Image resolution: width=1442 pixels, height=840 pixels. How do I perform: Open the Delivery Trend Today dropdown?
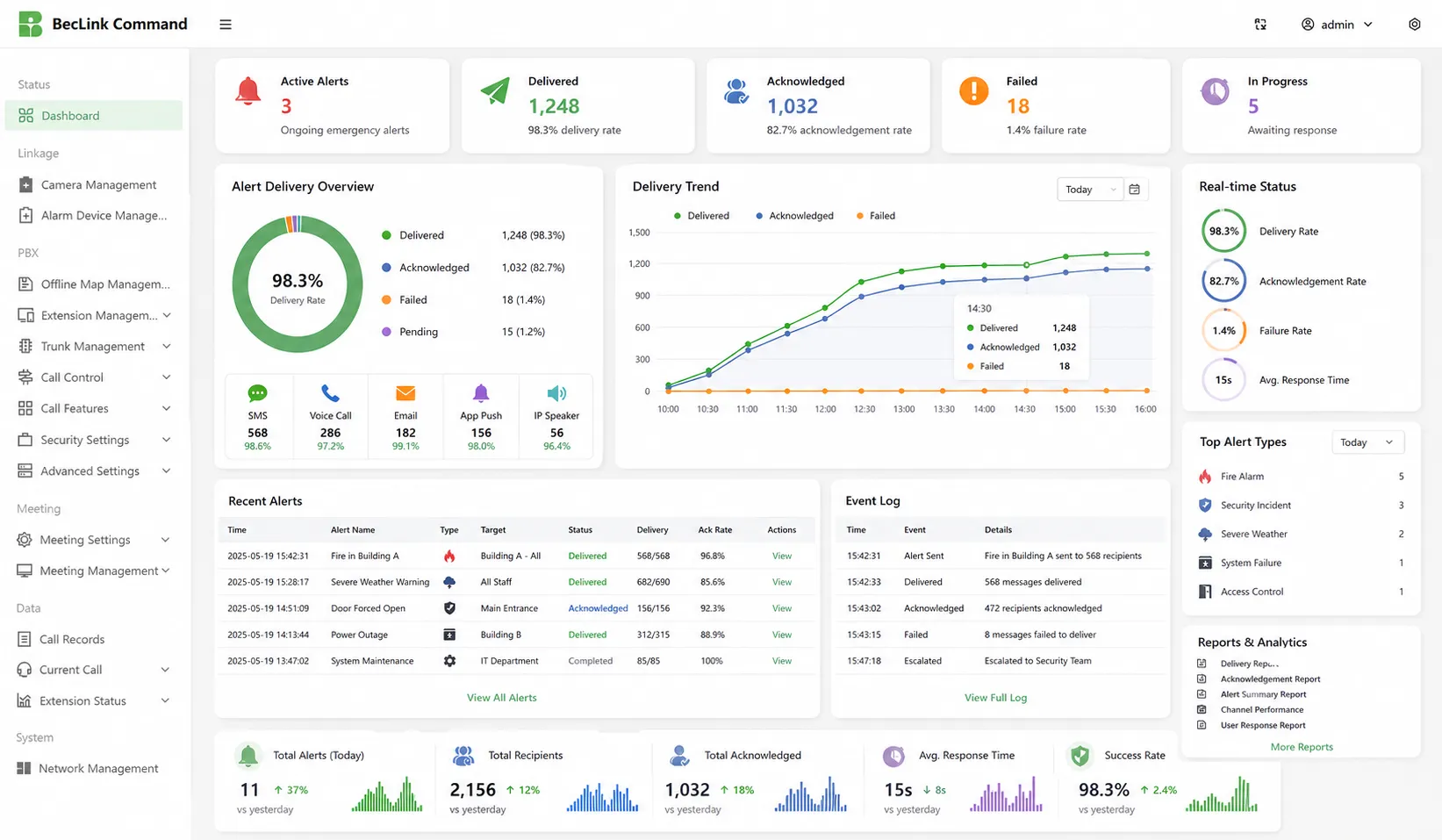point(1090,190)
